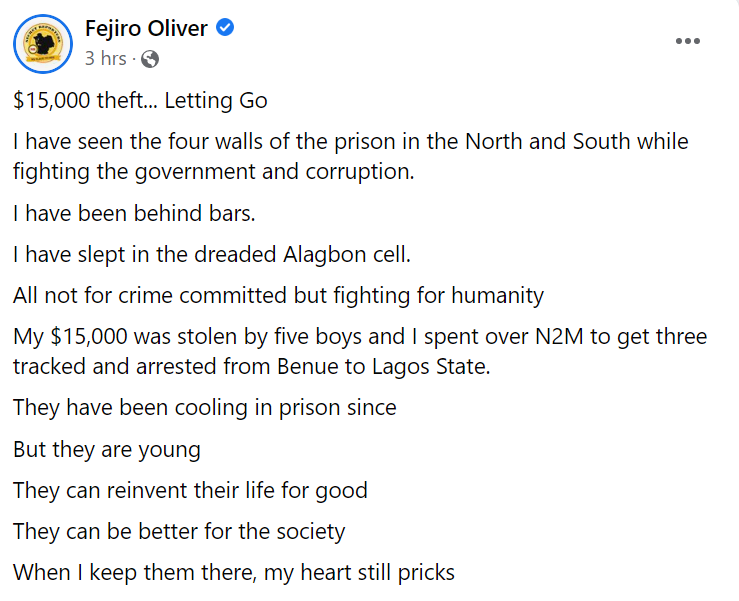Viewport: 739px width, 601px height.
Task: Open the post options three-dots menu
Action: [687, 41]
